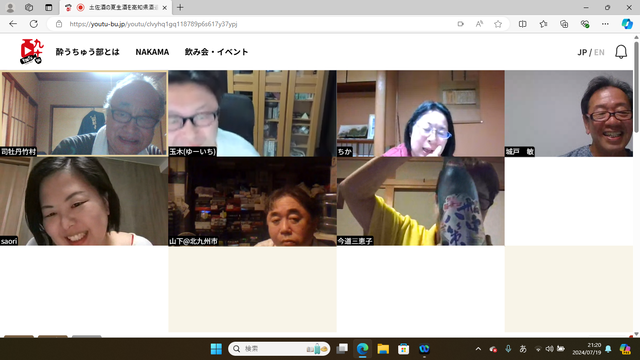
Task: Open notifications bell icon
Action: (621, 52)
